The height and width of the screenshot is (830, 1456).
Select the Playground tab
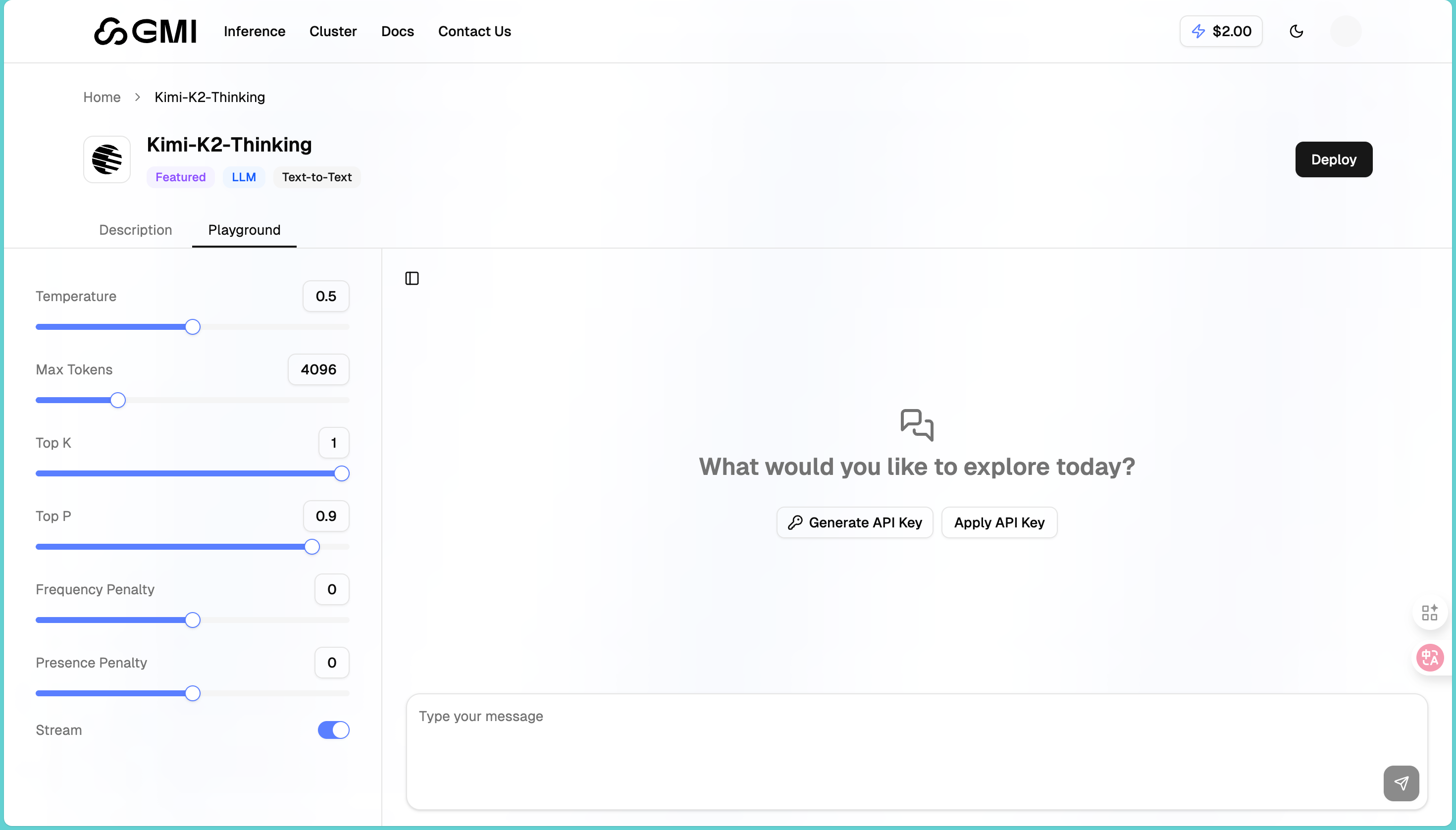(x=244, y=230)
